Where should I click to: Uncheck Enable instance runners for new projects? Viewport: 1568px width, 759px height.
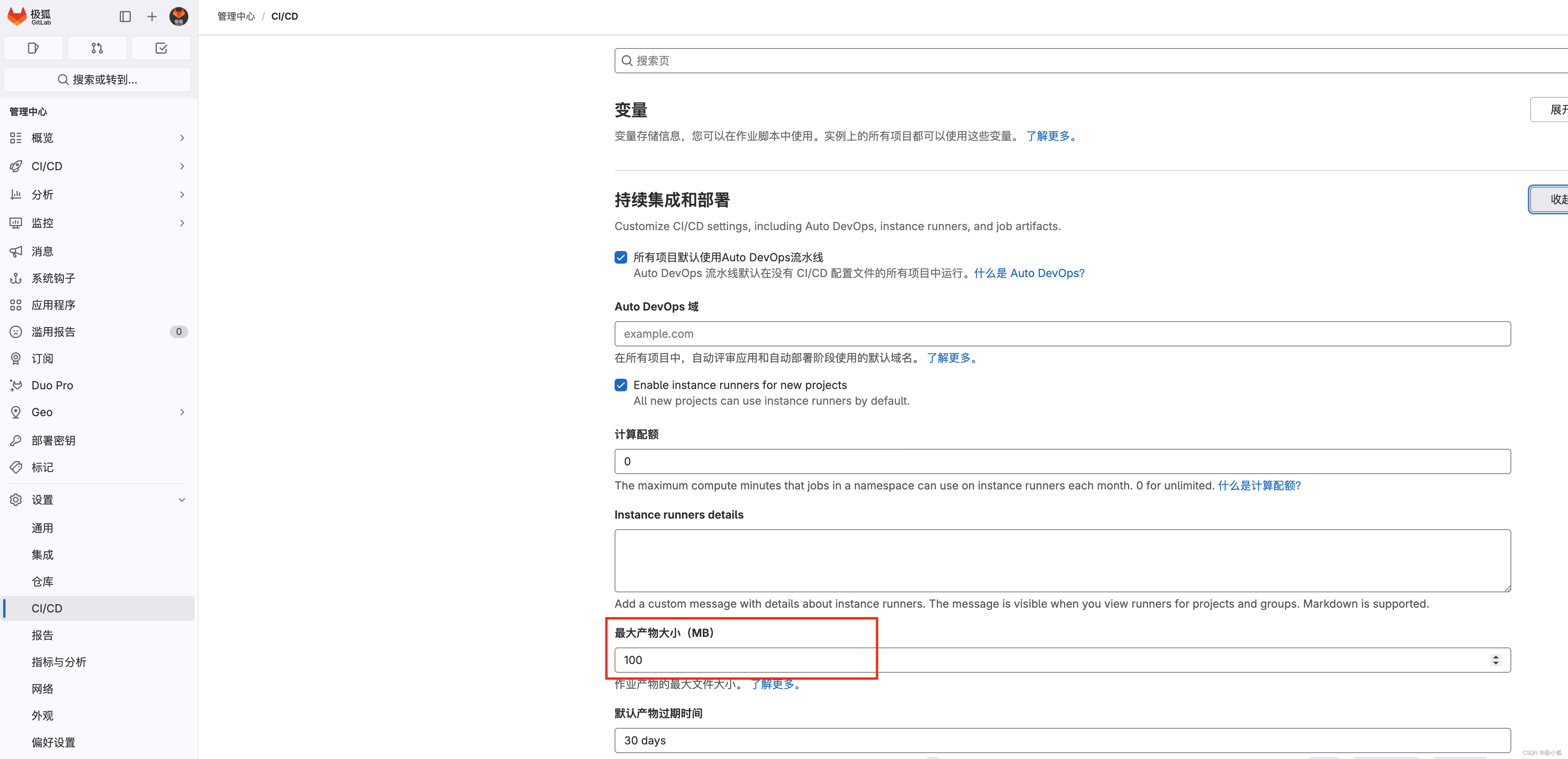pyautogui.click(x=621, y=385)
